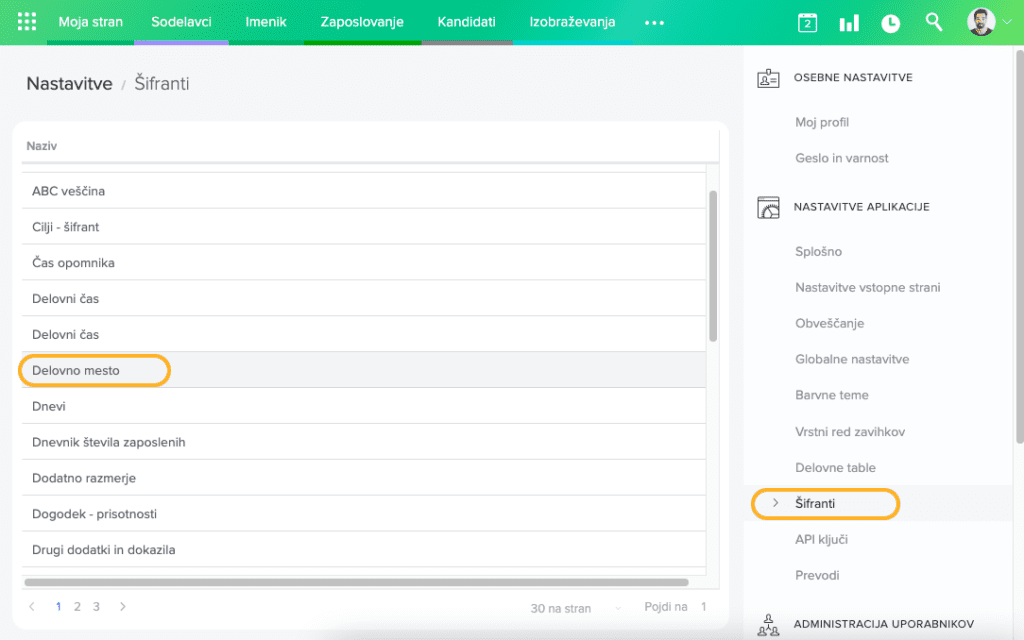Click the Osebne nastavitve ID card icon
Screen dimensions: 1024x640
(x=768, y=78)
